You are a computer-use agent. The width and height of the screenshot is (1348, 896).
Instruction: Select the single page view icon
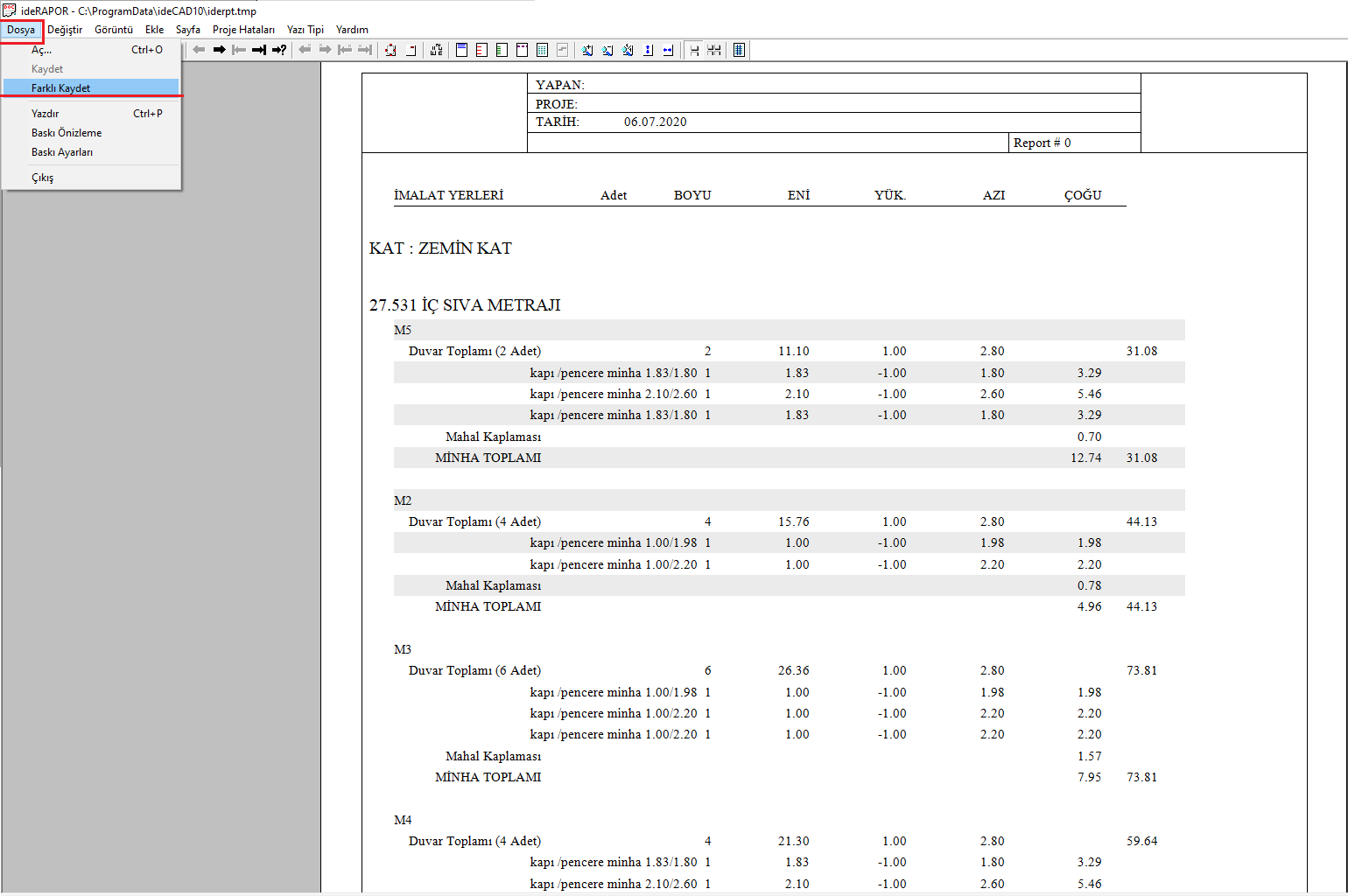click(694, 50)
